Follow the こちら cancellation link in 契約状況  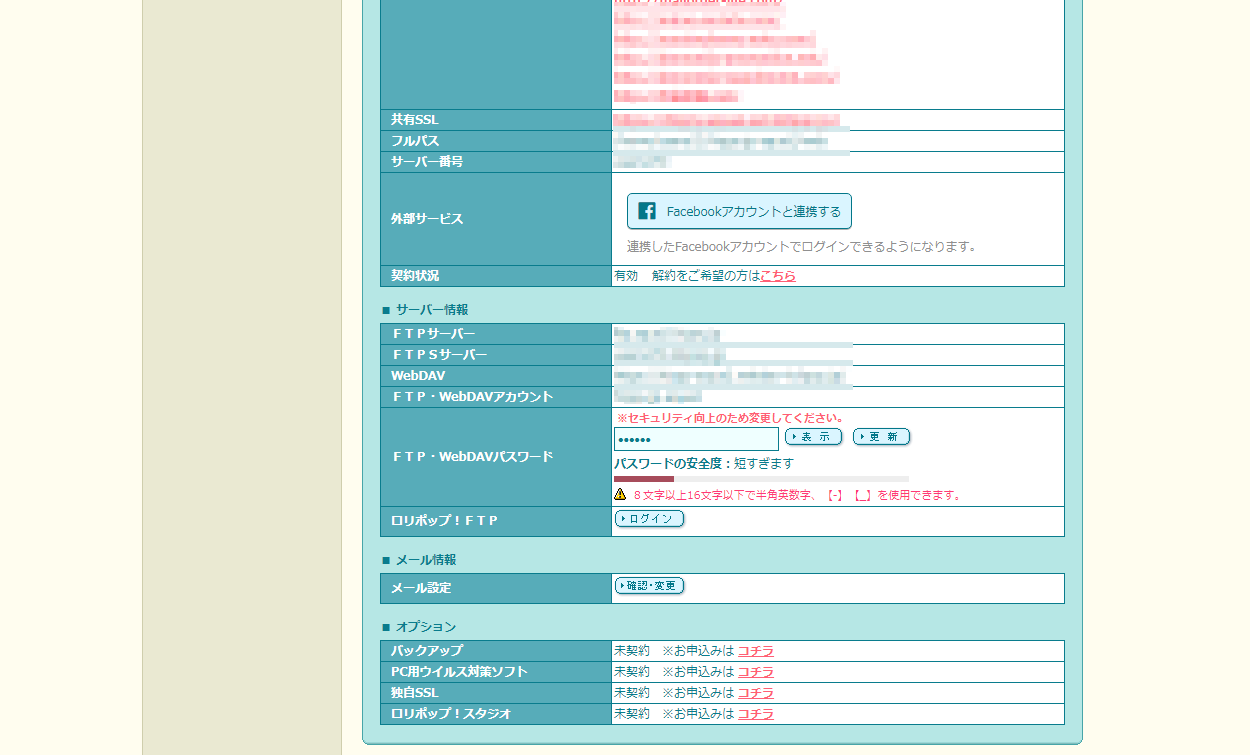[778, 276]
